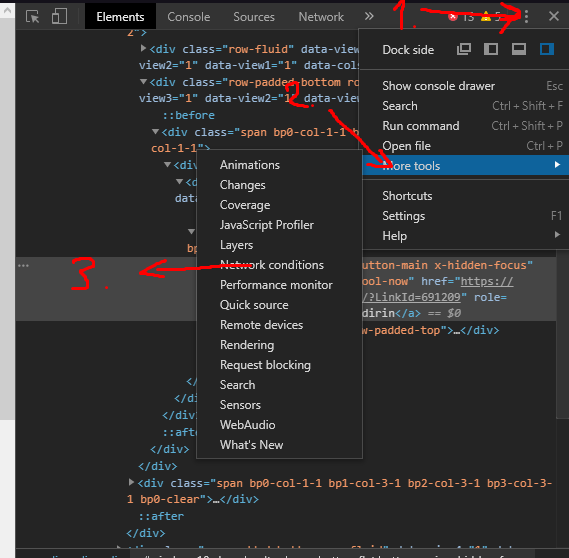This screenshot has height=558, width=569.
Task: Open the Changes tool
Action: tap(279, 185)
